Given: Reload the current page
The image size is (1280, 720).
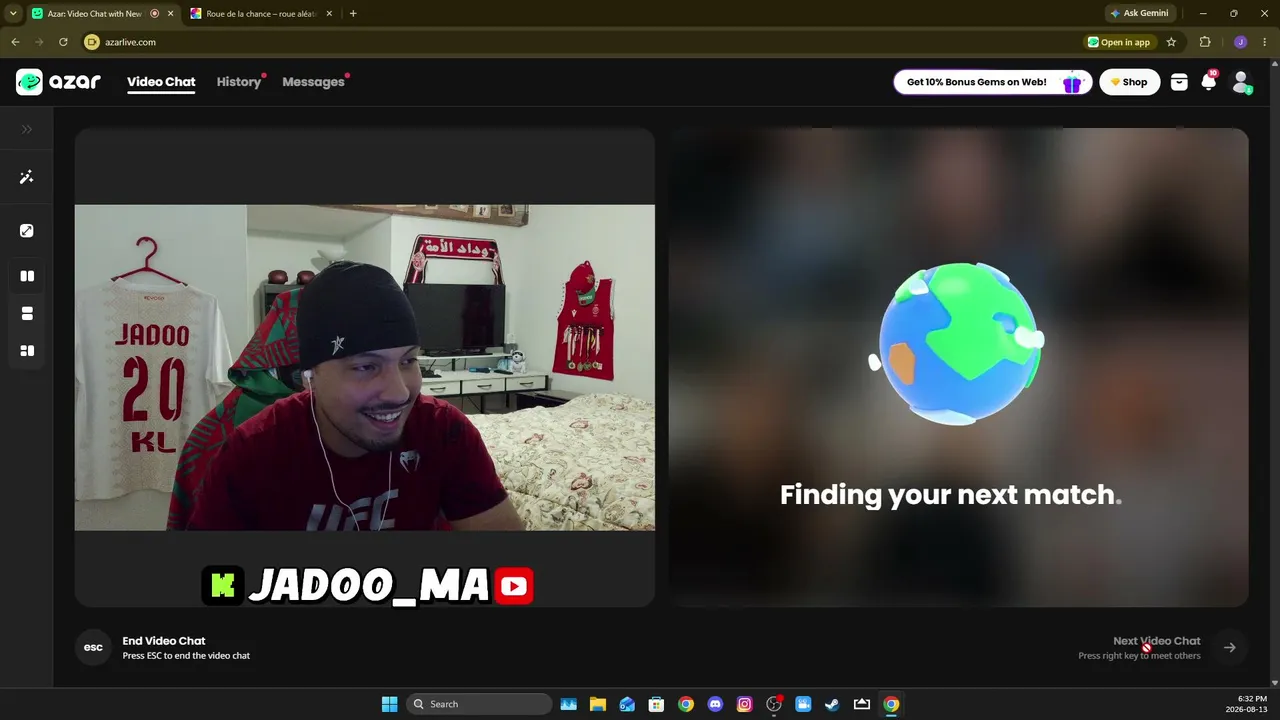Looking at the screenshot, I should click(63, 42).
